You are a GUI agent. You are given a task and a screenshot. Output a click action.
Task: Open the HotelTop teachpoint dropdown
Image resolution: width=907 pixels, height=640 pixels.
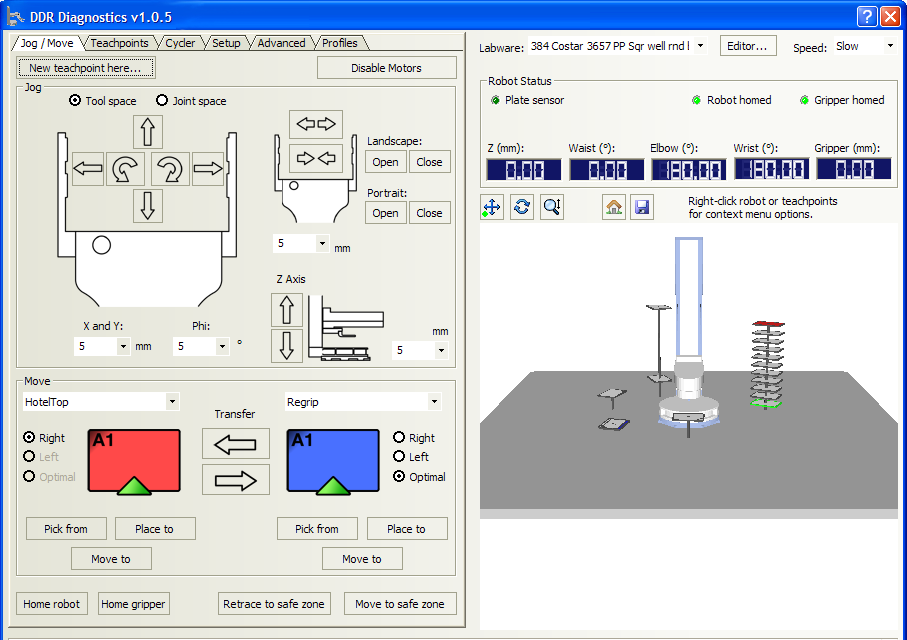[x=172, y=402]
